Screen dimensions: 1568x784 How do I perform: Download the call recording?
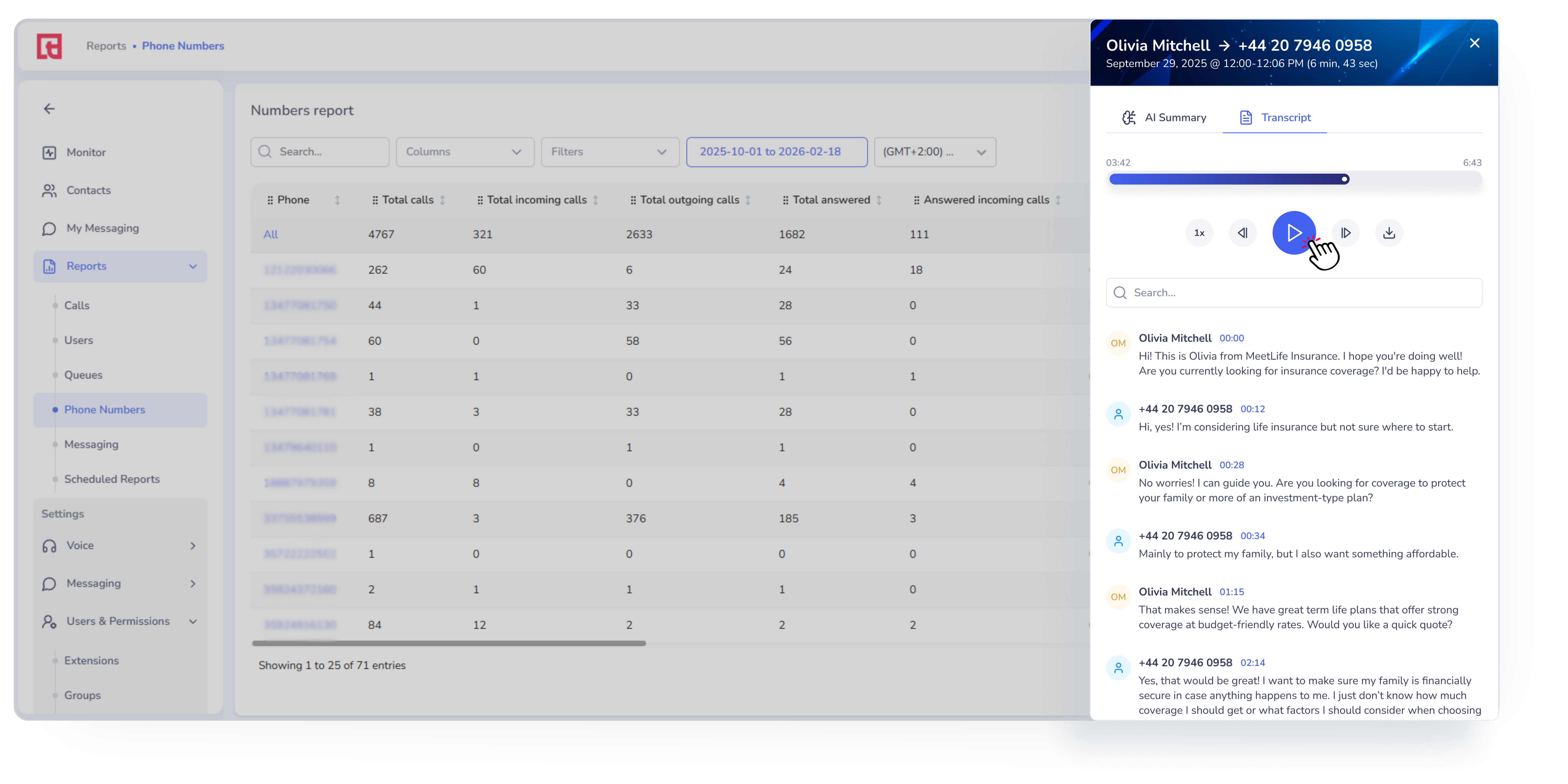[x=1388, y=233]
